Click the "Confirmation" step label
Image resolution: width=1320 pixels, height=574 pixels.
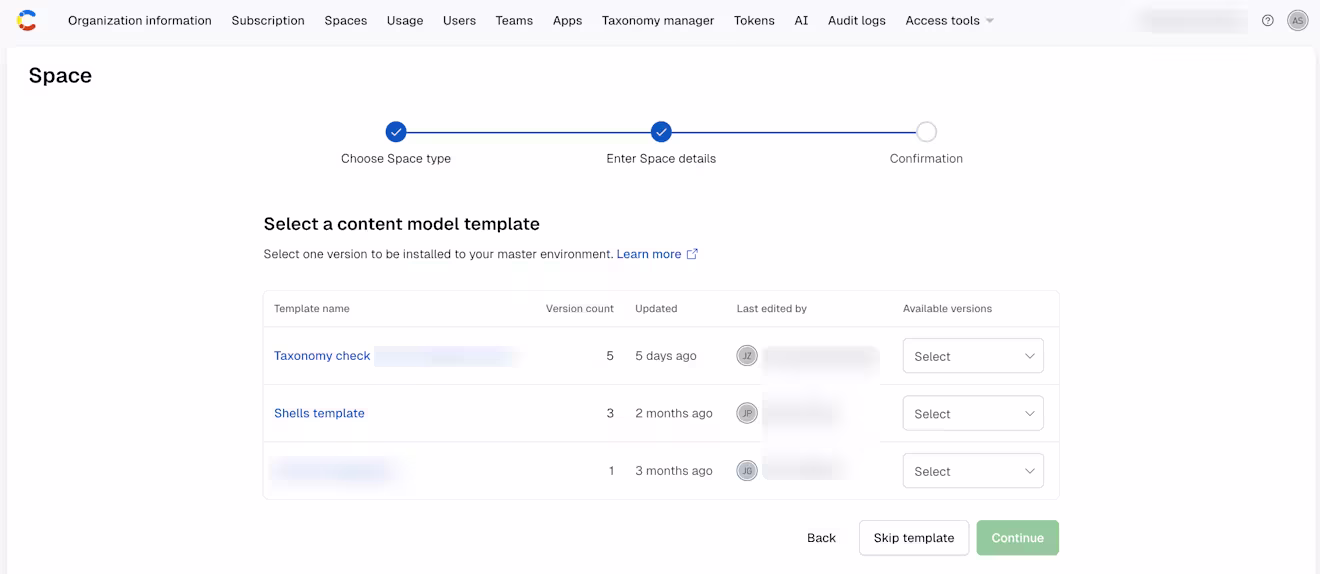coord(926,158)
